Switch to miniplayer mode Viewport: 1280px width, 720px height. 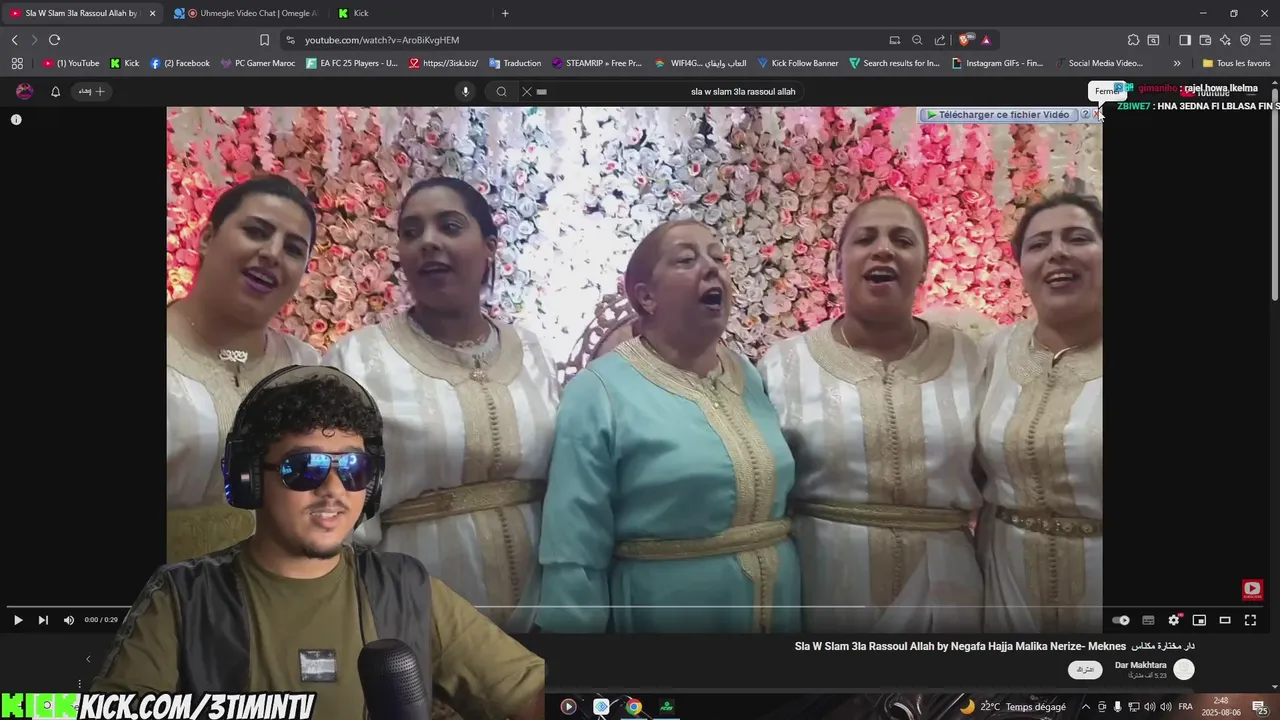pyautogui.click(x=1199, y=620)
